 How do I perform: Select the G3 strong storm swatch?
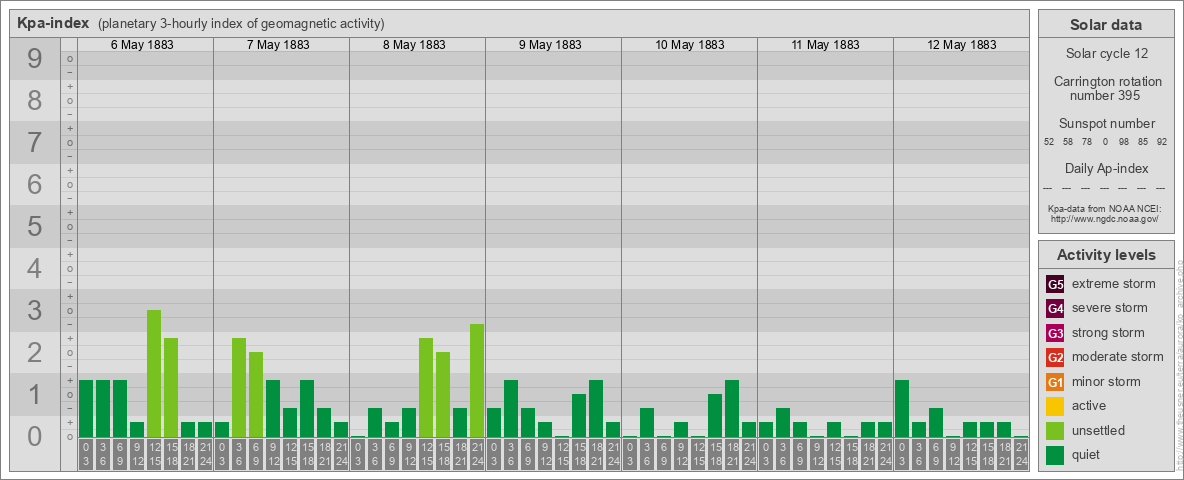point(1056,333)
